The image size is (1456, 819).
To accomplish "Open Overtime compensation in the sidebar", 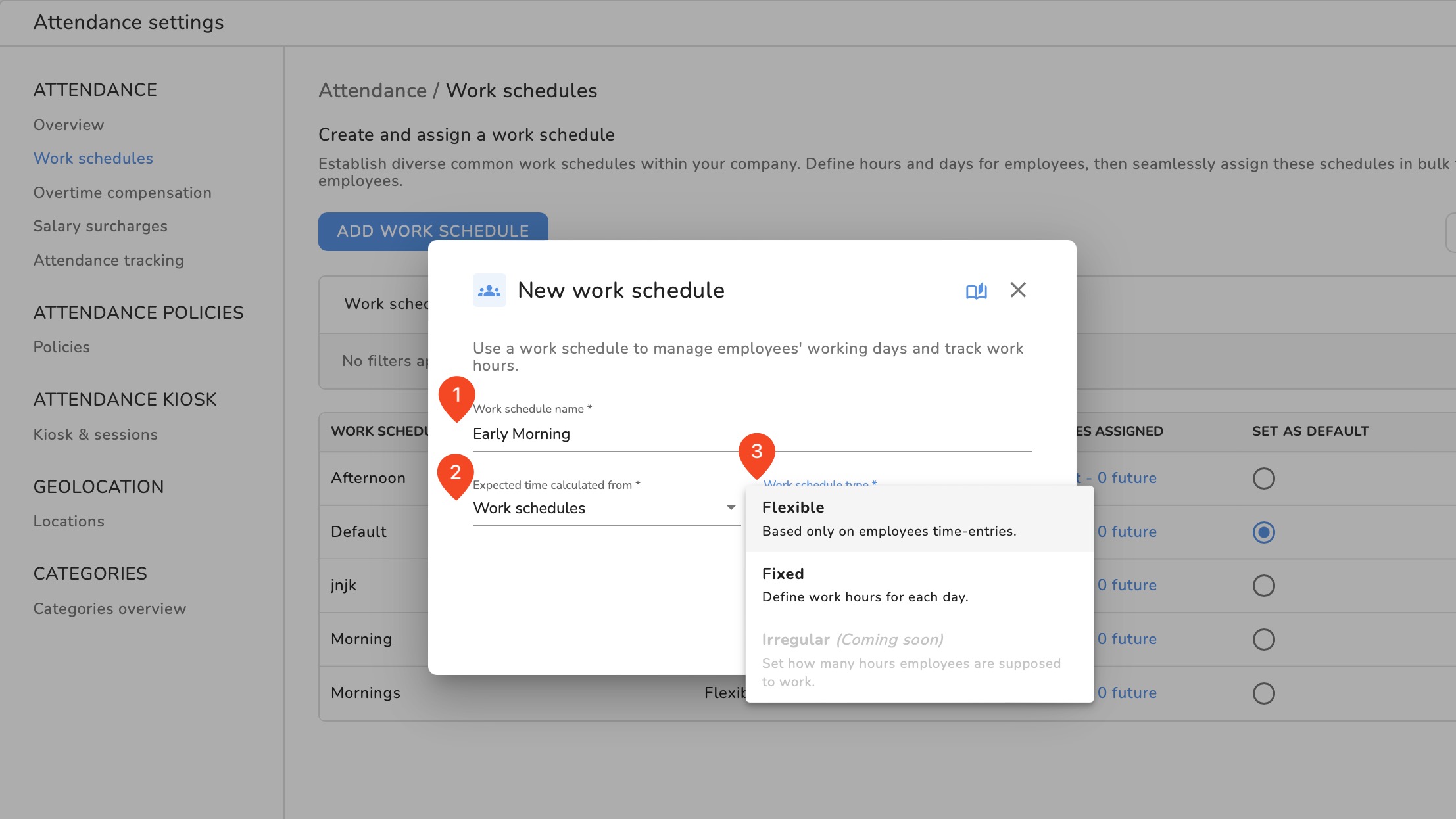I will coord(122,193).
